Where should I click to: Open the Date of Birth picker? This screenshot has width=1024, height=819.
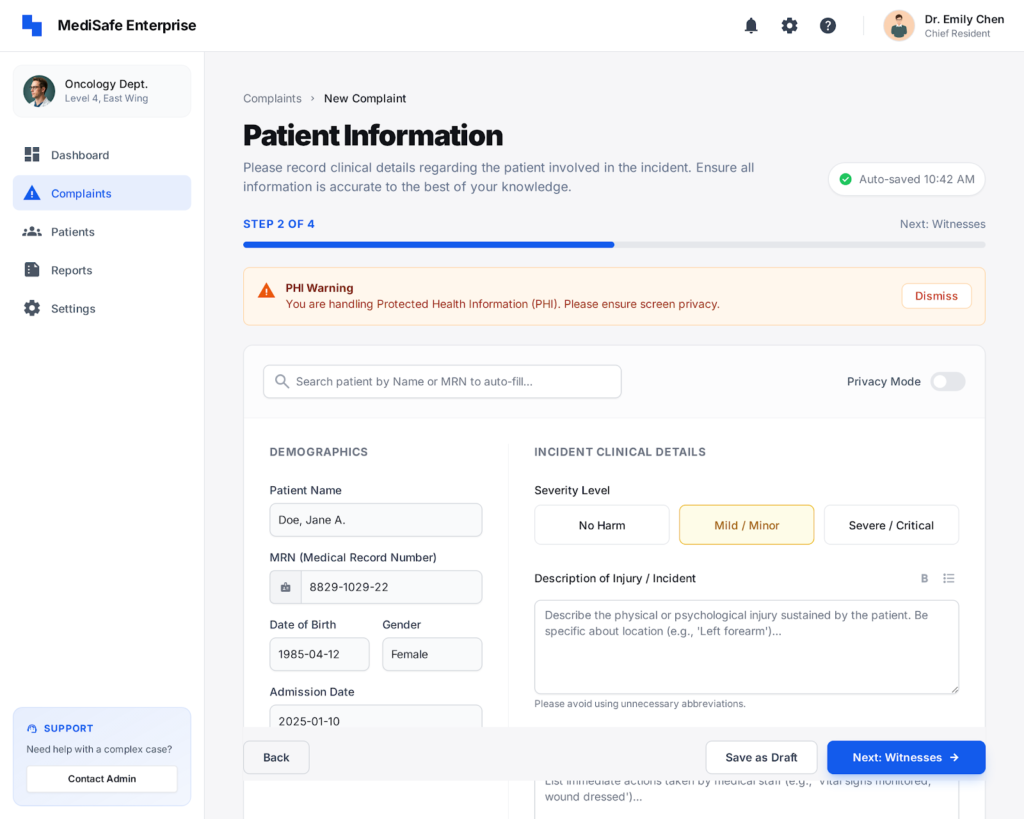pyautogui.click(x=319, y=654)
